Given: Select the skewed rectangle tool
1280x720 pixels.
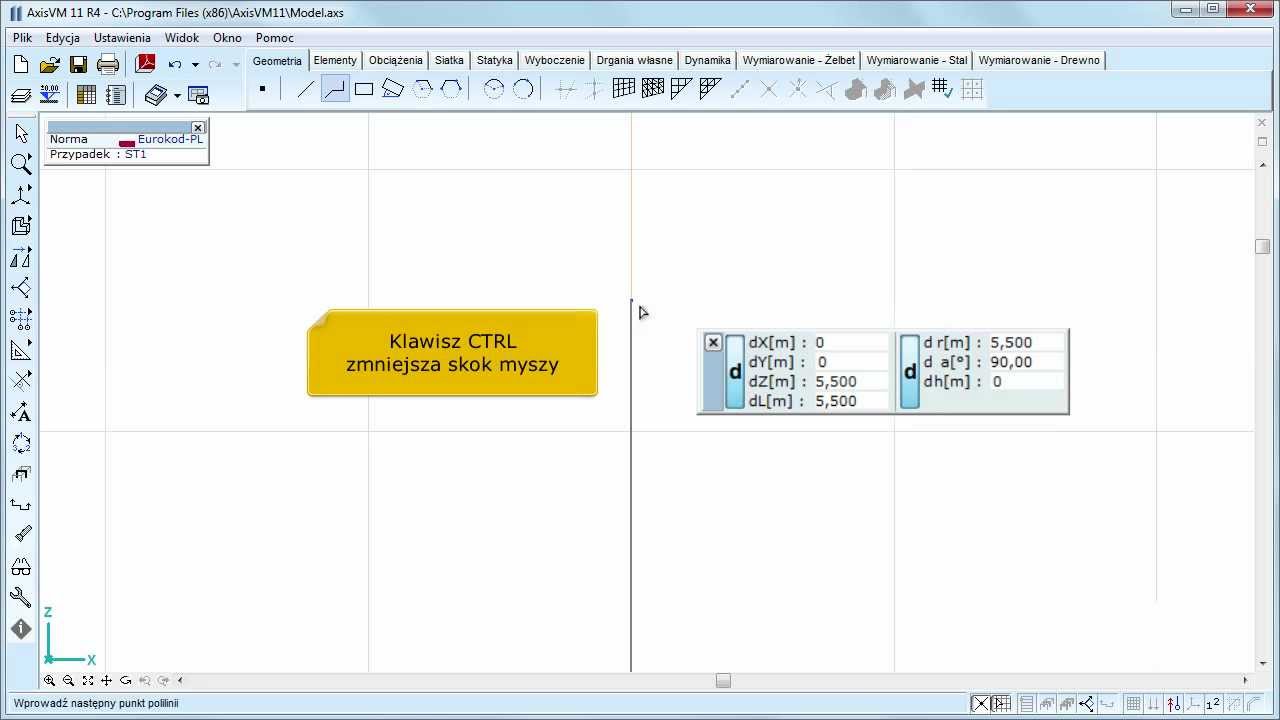Looking at the screenshot, I should [393, 89].
